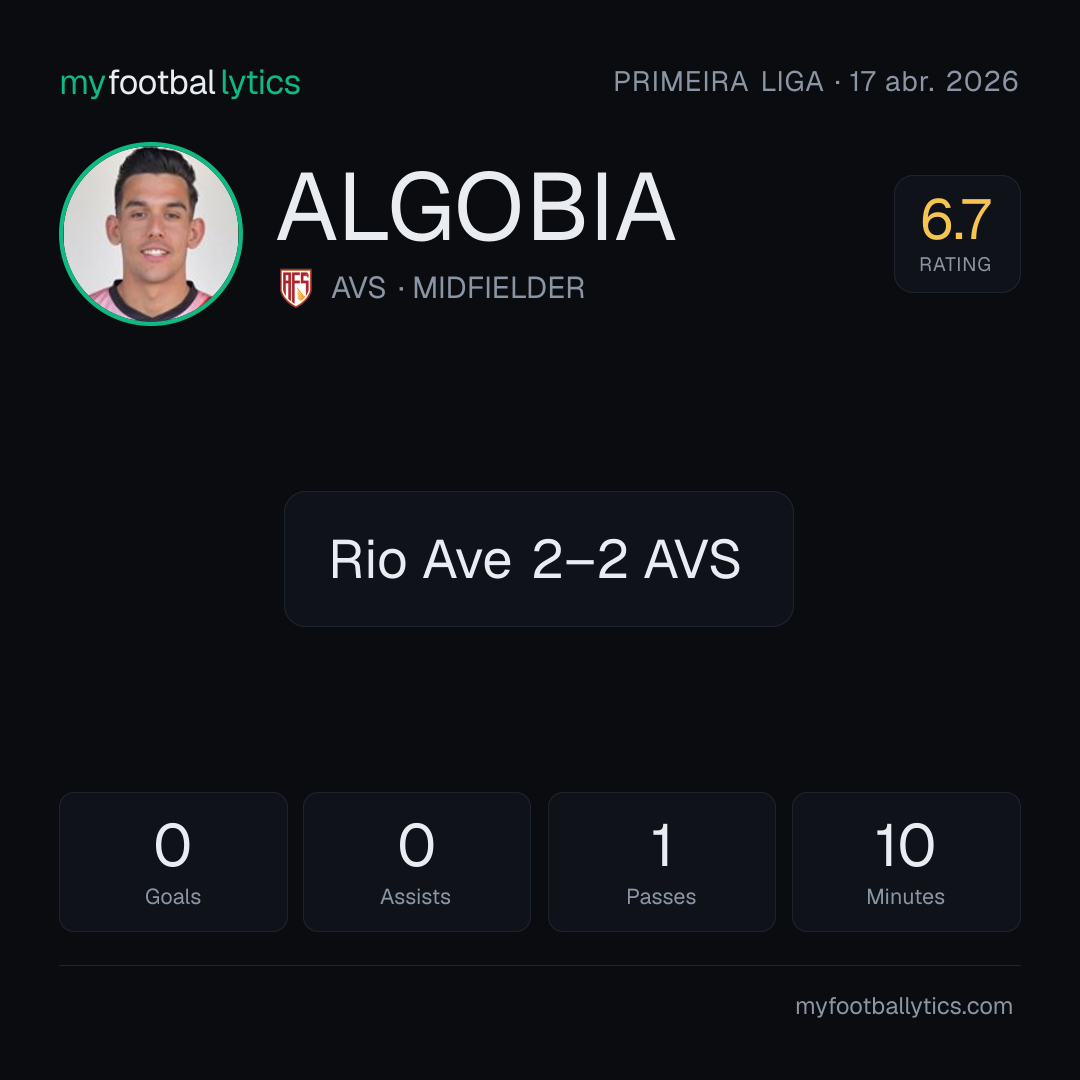Click the Primeira Liga date header
This screenshot has height=1080, width=1080.
pyautogui.click(x=816, y=81)
